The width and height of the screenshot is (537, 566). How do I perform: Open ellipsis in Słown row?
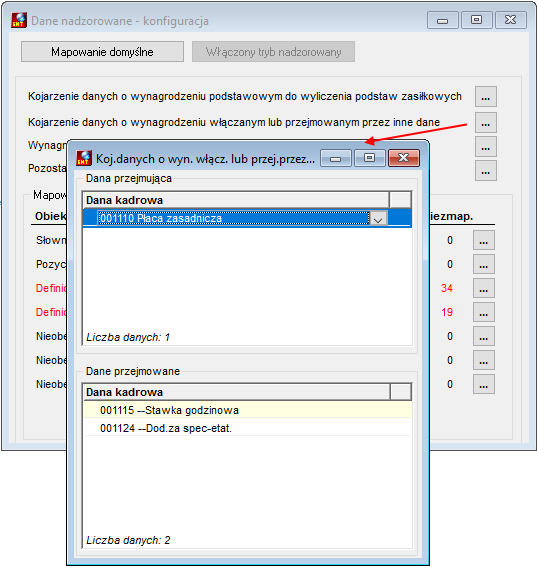[484, 240]
